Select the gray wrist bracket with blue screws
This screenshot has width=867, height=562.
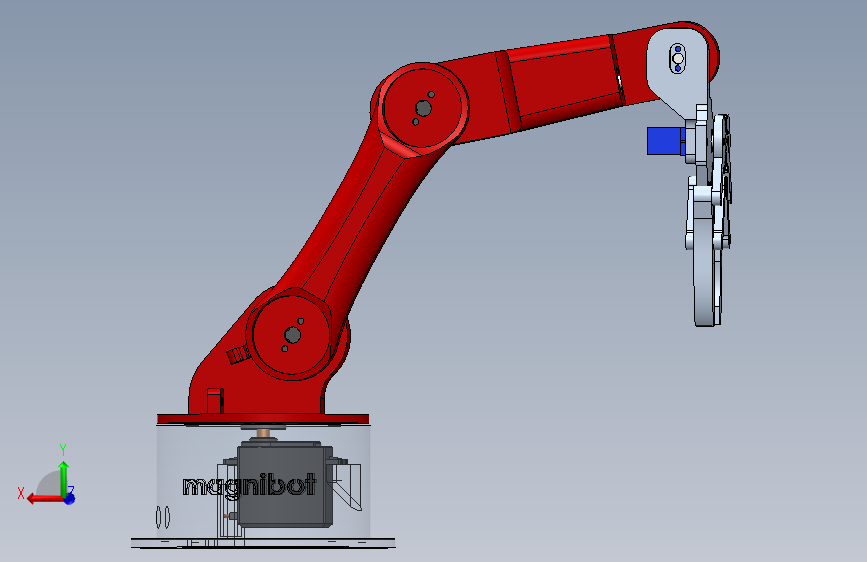(x=678, y=72)
